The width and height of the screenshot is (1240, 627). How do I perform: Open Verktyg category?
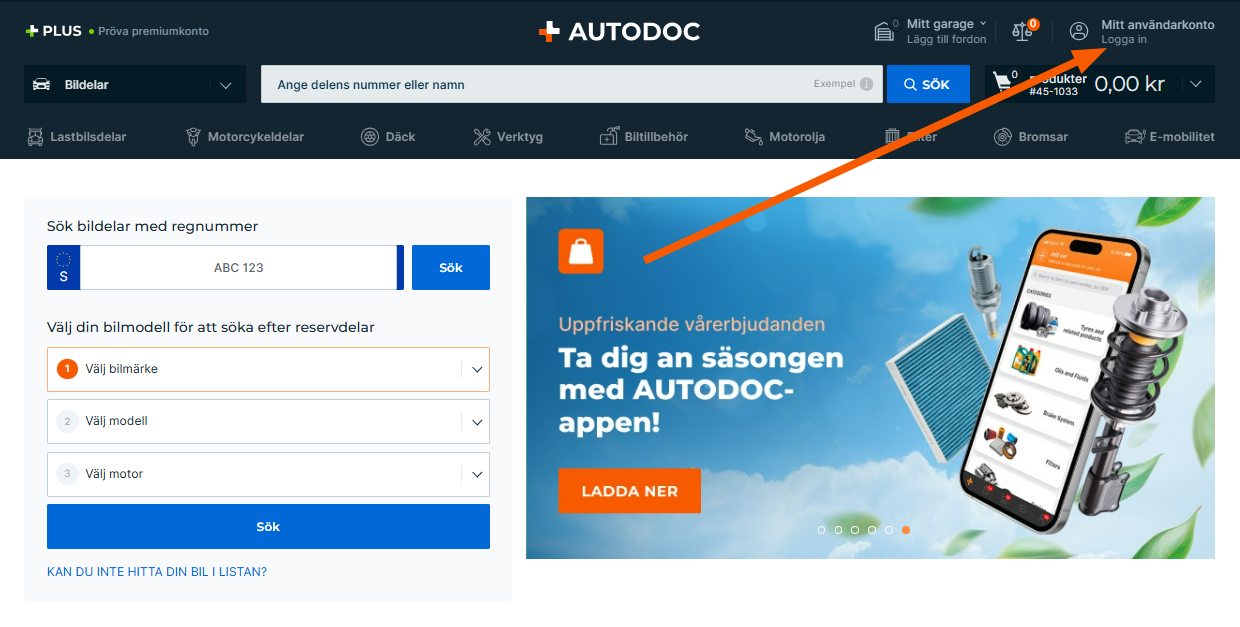[508, 136]
